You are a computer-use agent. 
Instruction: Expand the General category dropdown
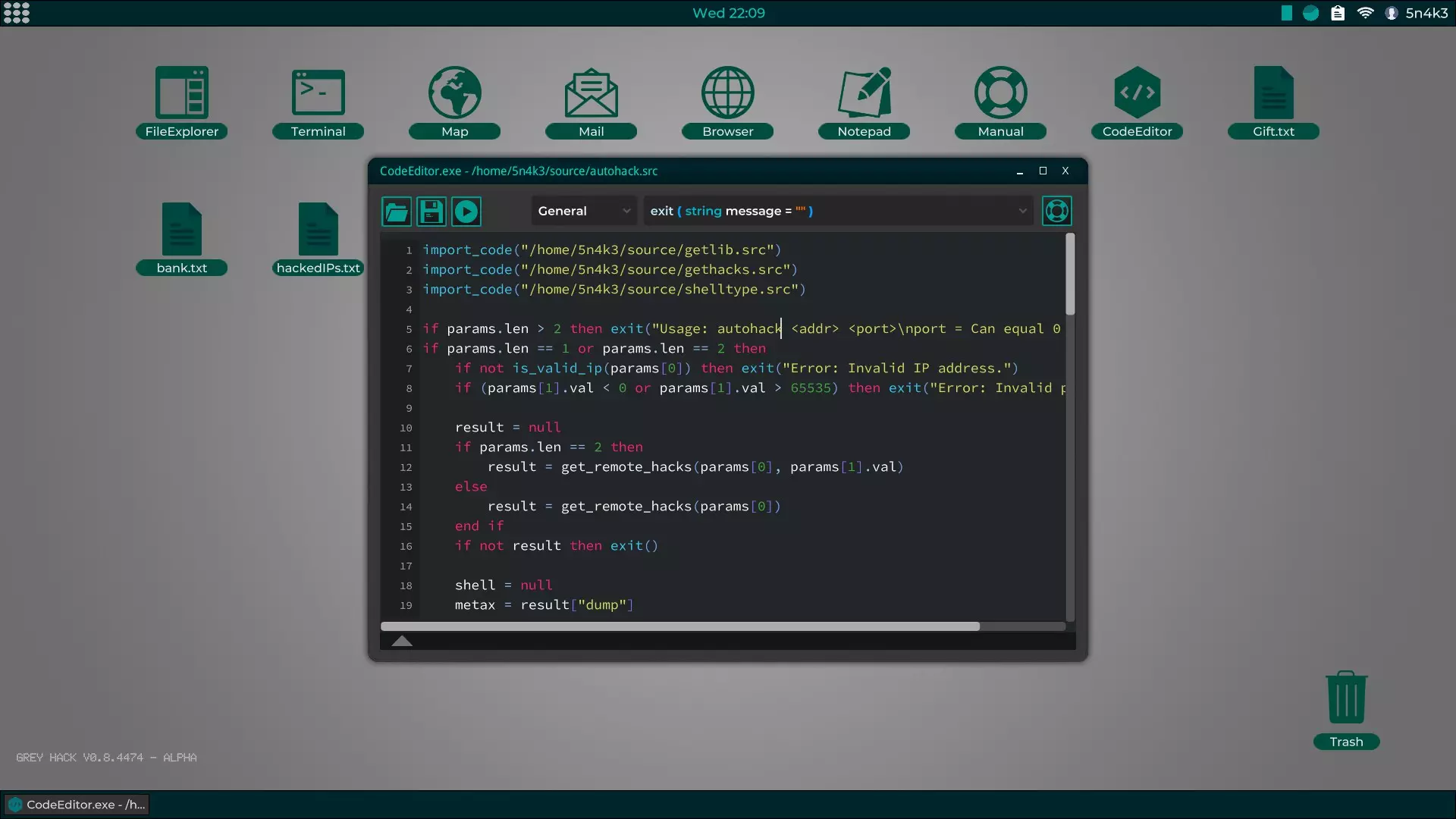pyautogui.click(x=584, y=211)
